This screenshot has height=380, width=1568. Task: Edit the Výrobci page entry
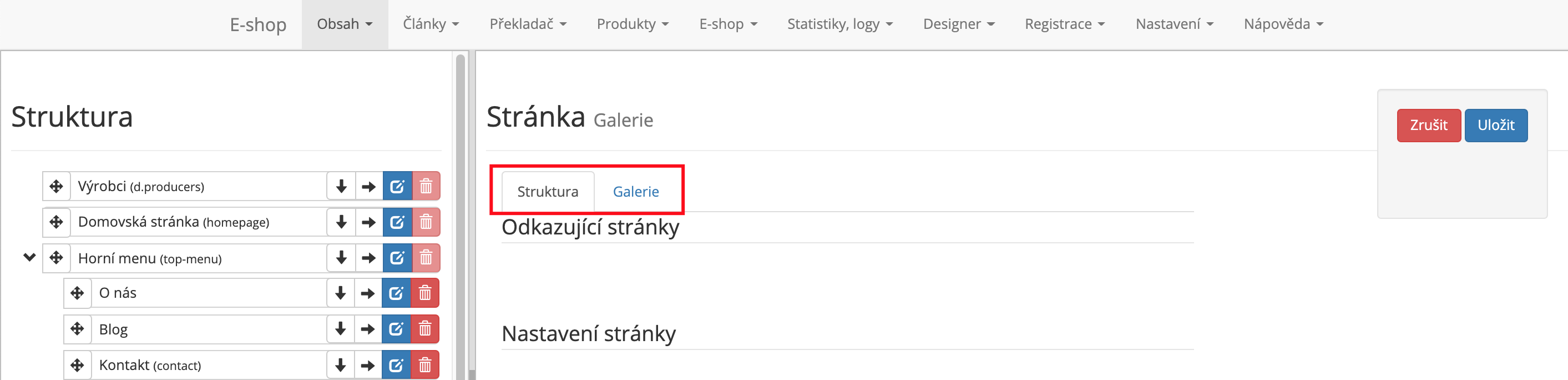[397, 186]
